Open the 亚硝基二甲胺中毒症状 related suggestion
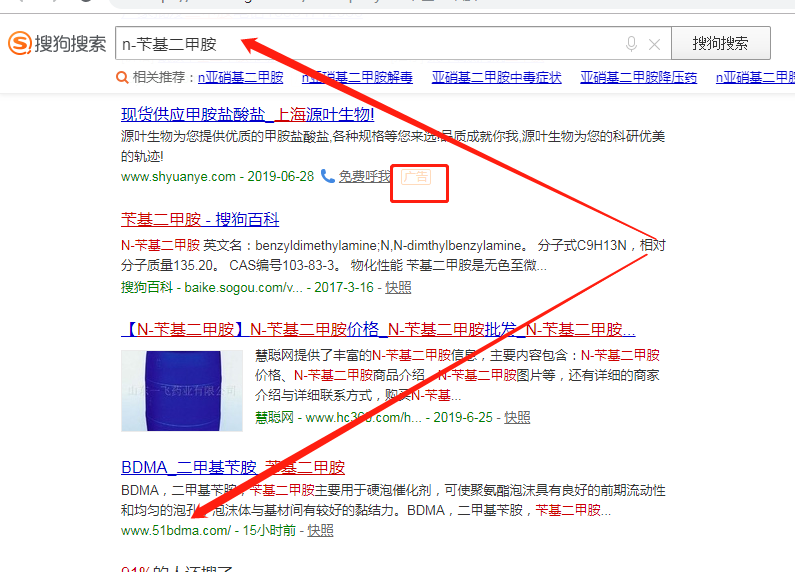 (x=496, y=77)
